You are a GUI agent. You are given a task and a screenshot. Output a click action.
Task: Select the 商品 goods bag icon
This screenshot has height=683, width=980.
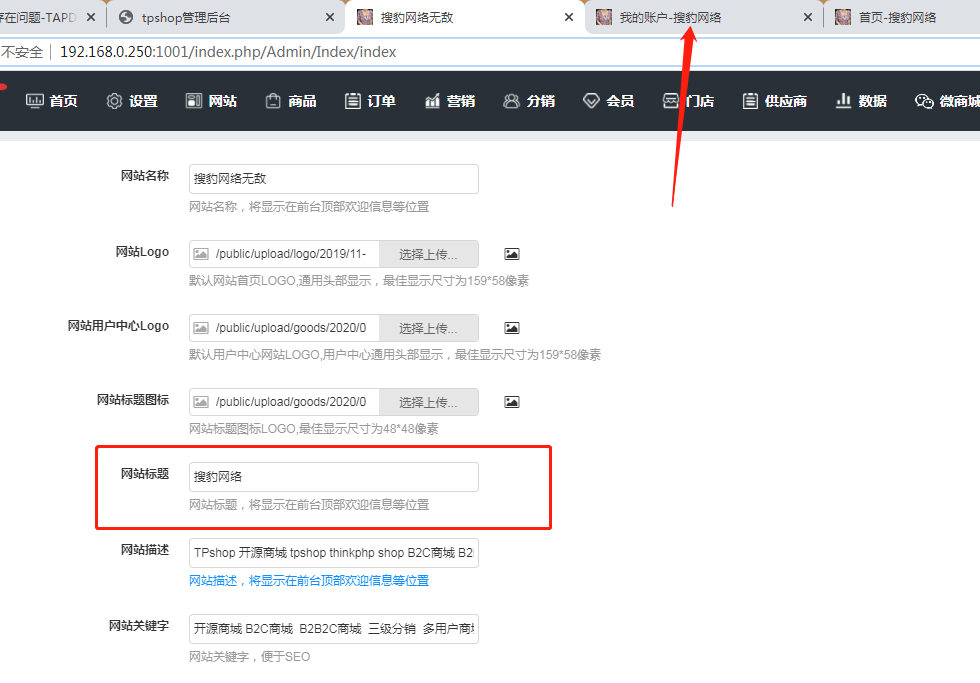point(272,101)
